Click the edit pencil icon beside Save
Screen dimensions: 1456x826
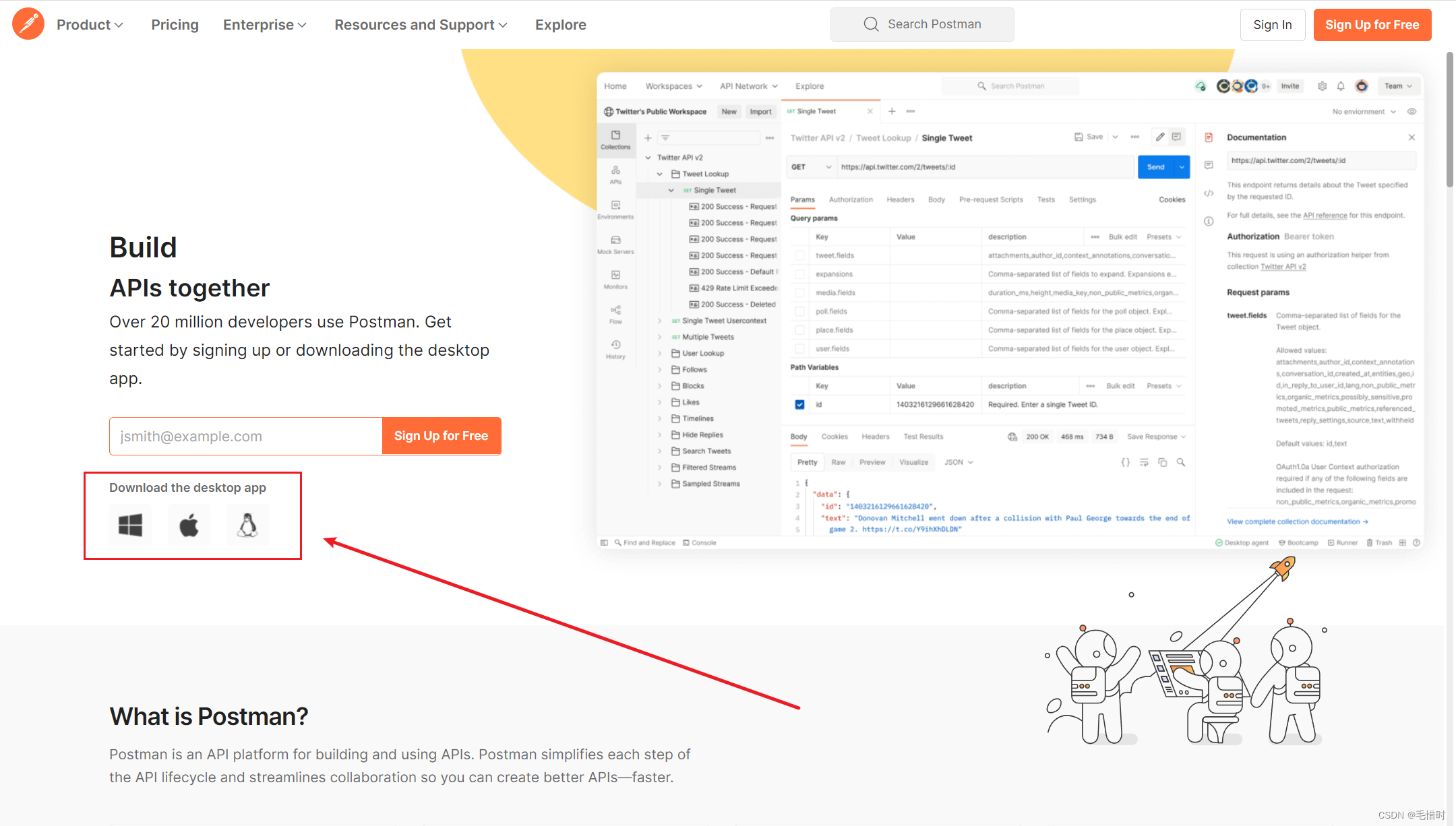point(1159,137)
